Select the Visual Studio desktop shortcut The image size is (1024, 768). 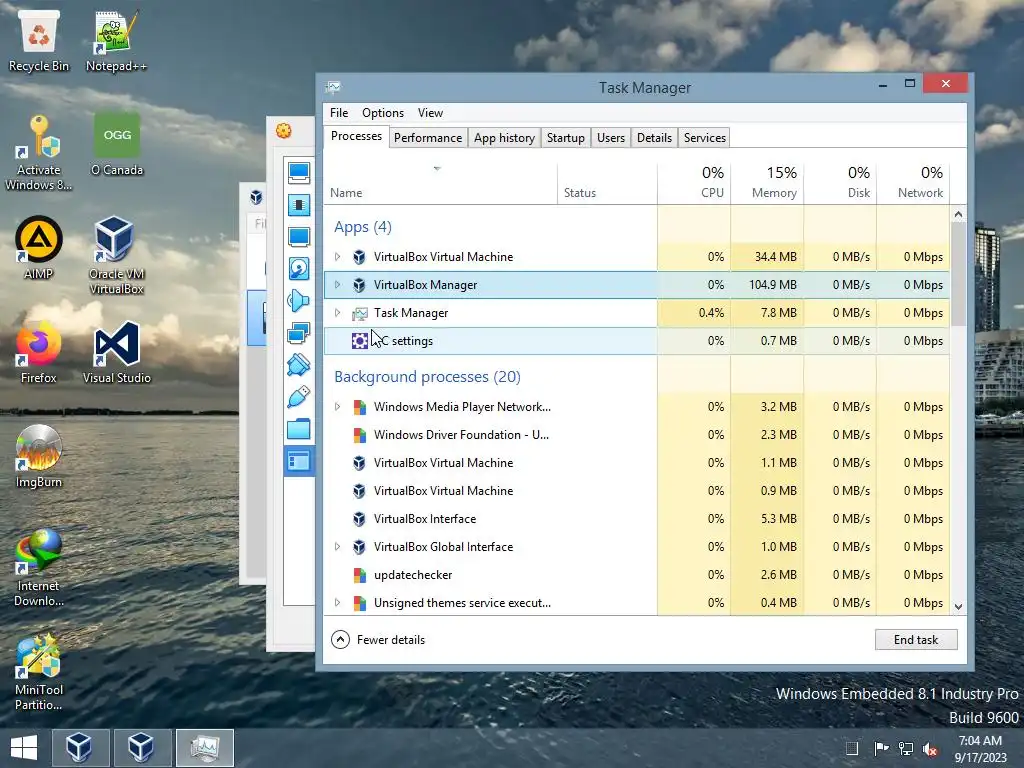tap(116, 353)
